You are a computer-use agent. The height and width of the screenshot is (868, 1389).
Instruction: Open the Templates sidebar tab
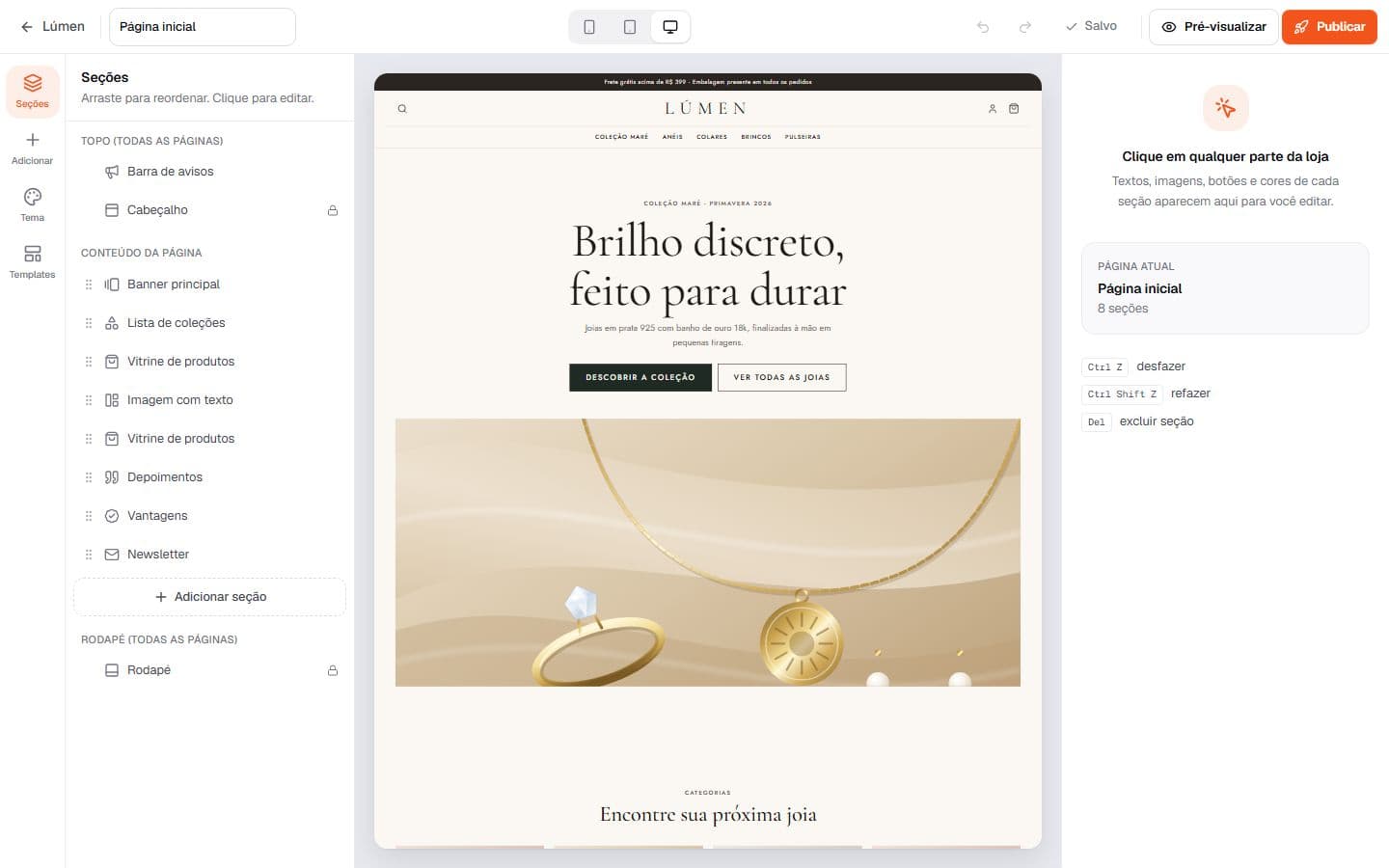(x=33, y=262)
